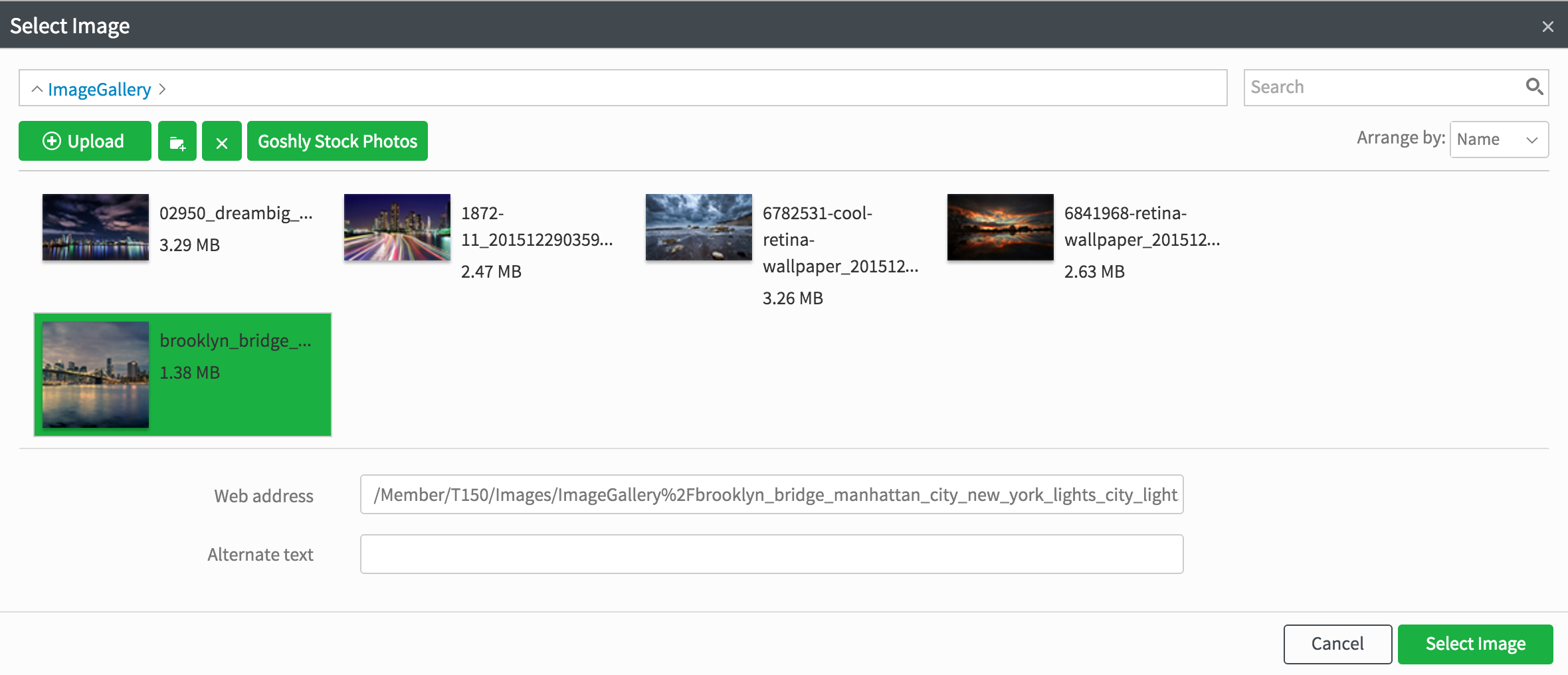Click the selected brooklyn_bridge thumbnail
The width and height of the screenshot is (1568, 675).
96,374
